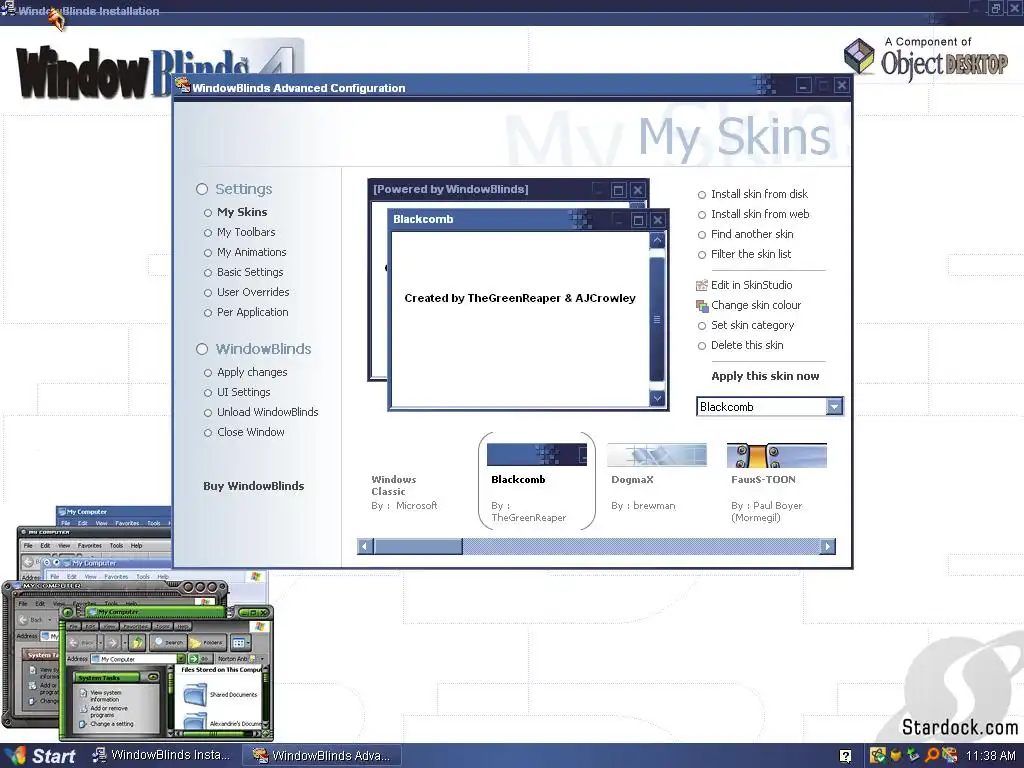
Task: Select the My Toolbars option
Action: click(x=239, y=232)
